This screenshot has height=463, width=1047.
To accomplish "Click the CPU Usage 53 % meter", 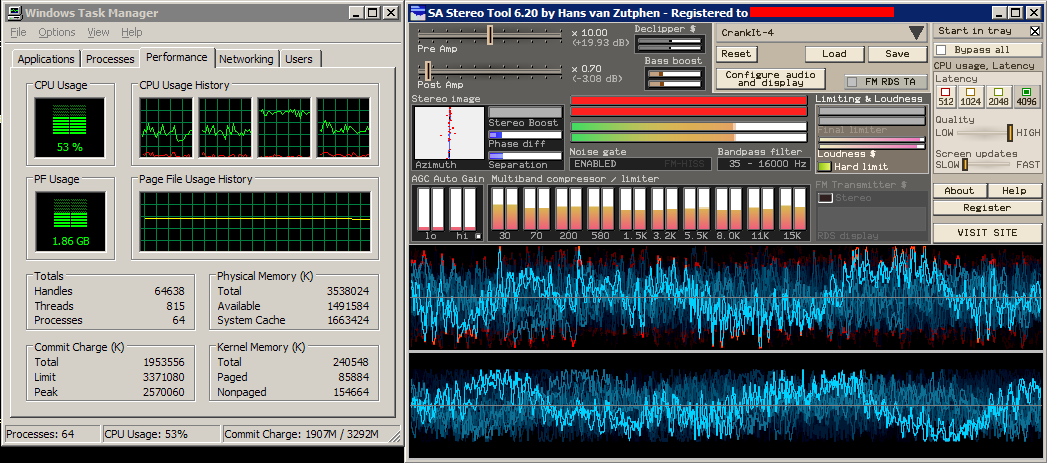I will (x=70, y=129).
